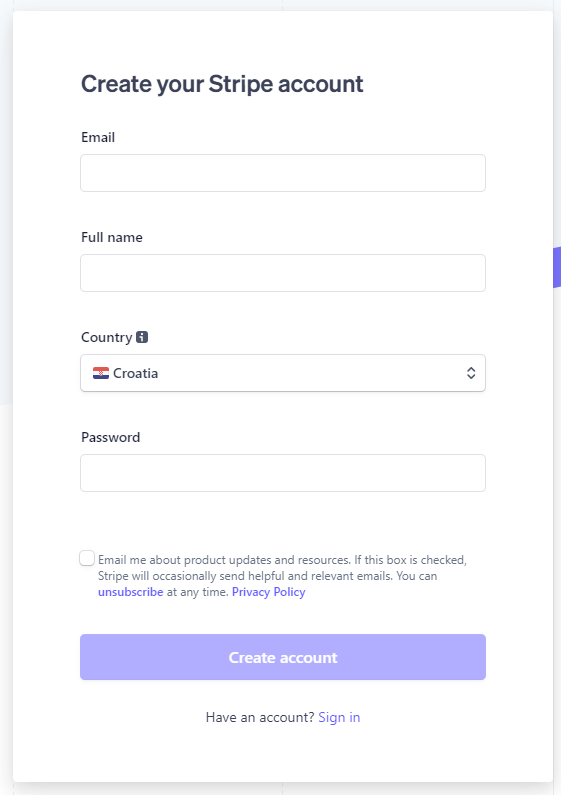This screenshot has height=795, width=561.
Task: Focus the Email input field
Action: (283, 173)
